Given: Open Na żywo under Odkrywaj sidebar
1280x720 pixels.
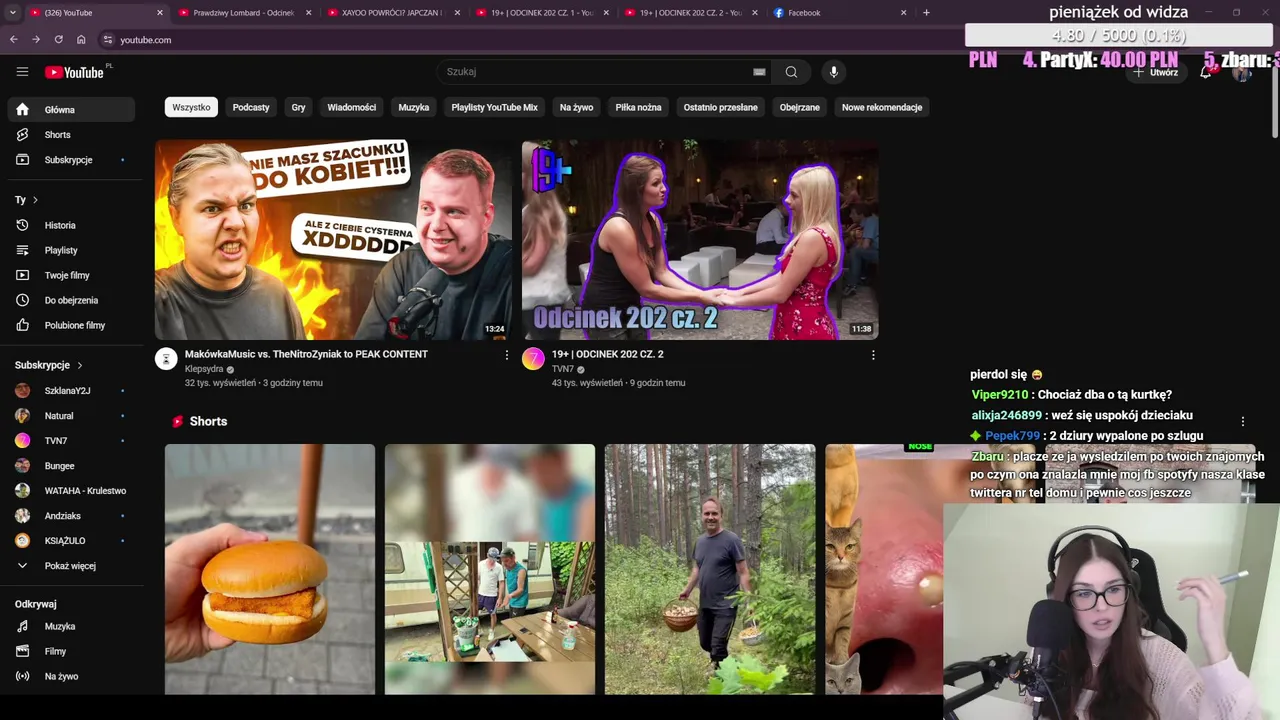Looking at the screenshot, I should [x=71, y=676].
